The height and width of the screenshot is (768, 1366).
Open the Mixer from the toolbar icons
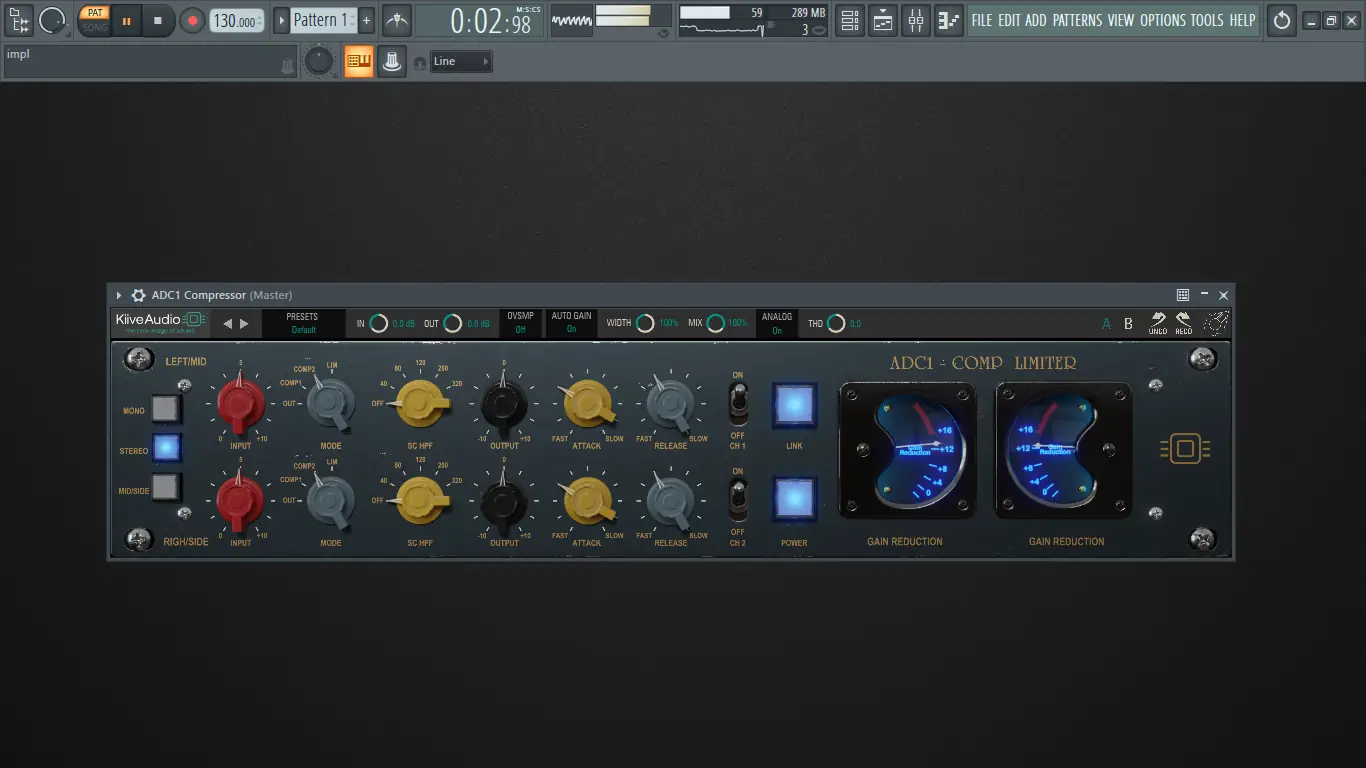(915, 20)
